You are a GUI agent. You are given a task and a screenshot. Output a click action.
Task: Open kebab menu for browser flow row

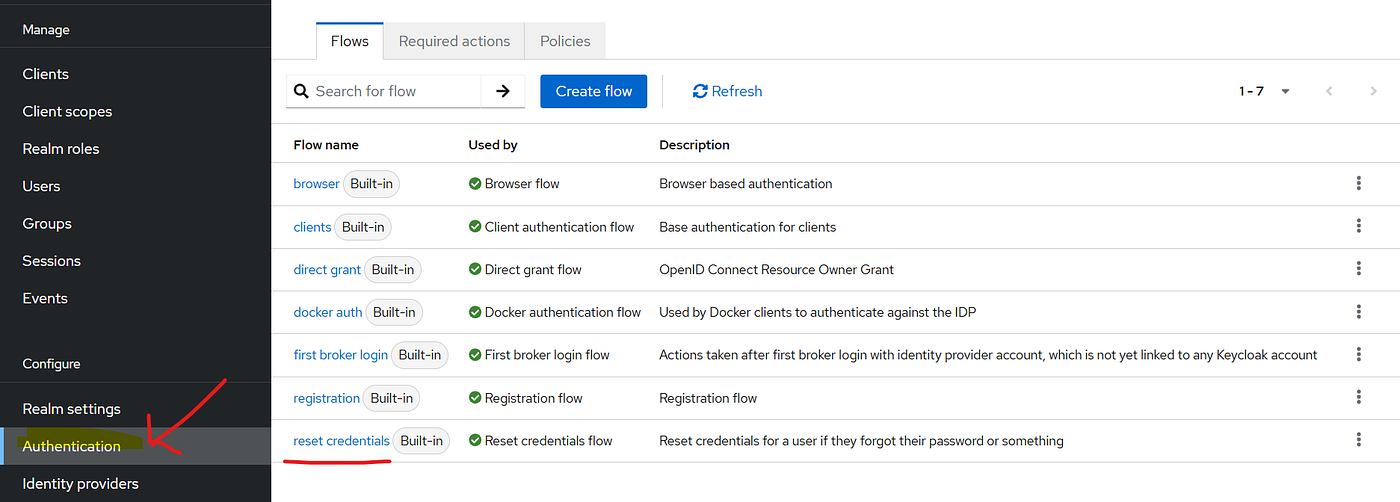tap(1358, 183)
